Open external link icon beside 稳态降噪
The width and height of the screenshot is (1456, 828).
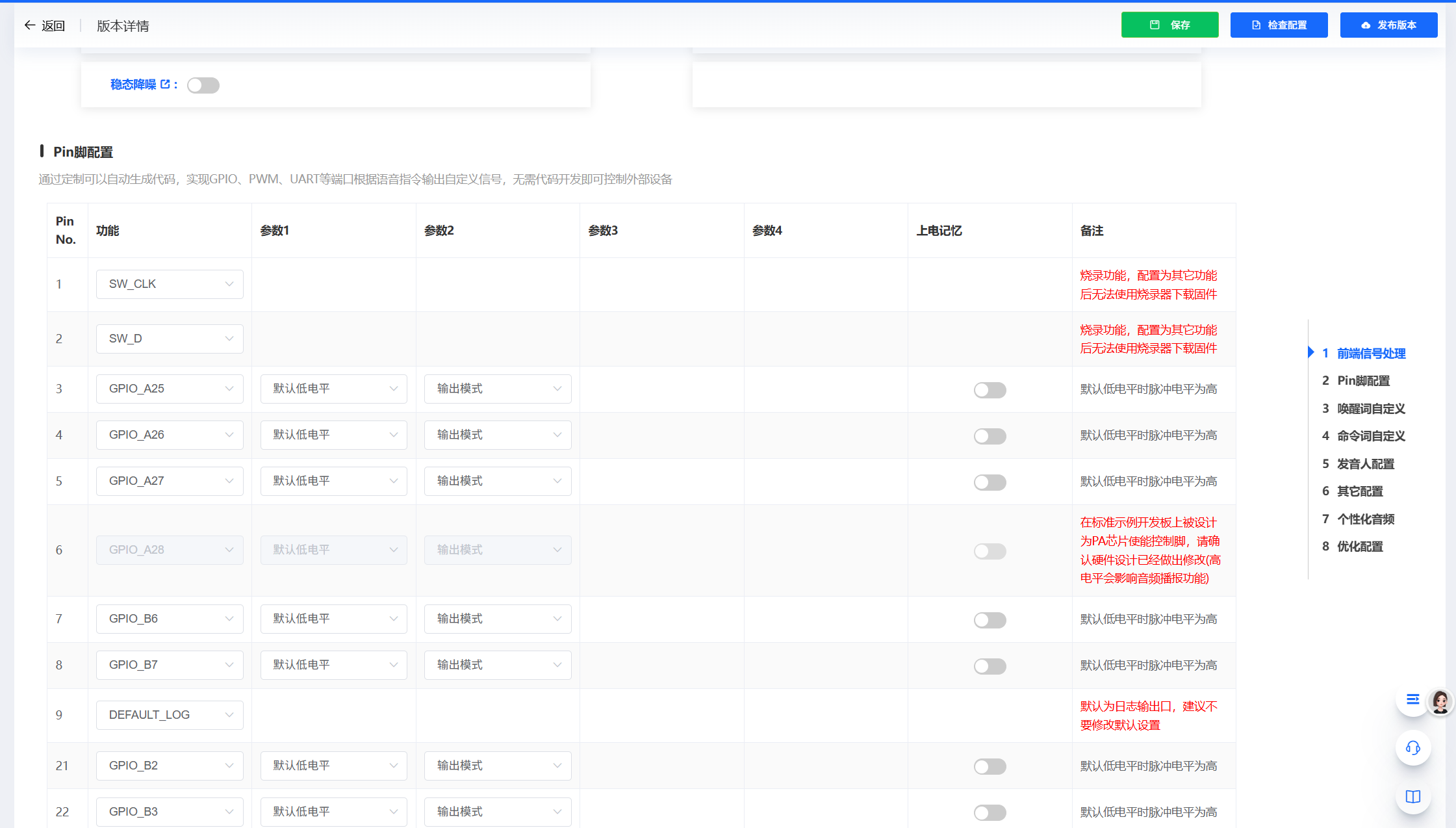coord(165,84)
